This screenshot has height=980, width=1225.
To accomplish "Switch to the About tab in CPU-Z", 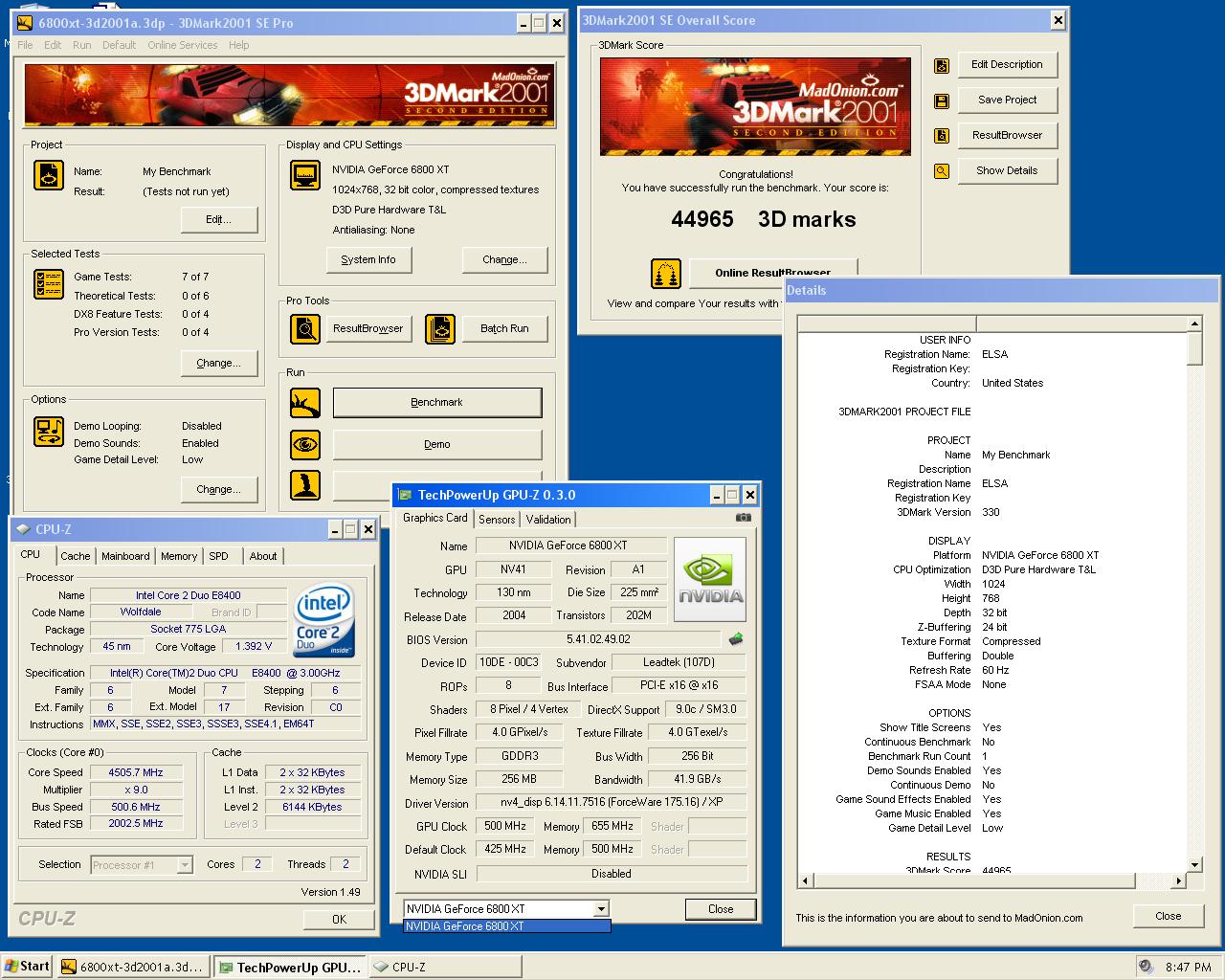I will pyautogui.click(x=263, y=556).
